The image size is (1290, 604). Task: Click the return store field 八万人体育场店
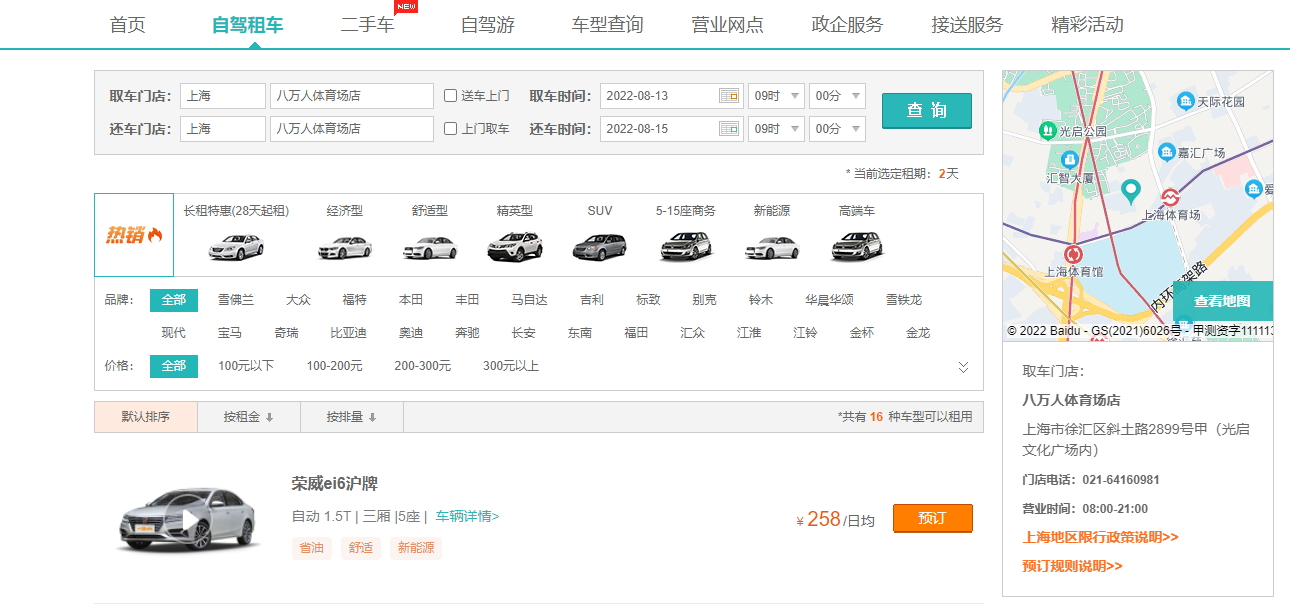click(x=352, y=129)
